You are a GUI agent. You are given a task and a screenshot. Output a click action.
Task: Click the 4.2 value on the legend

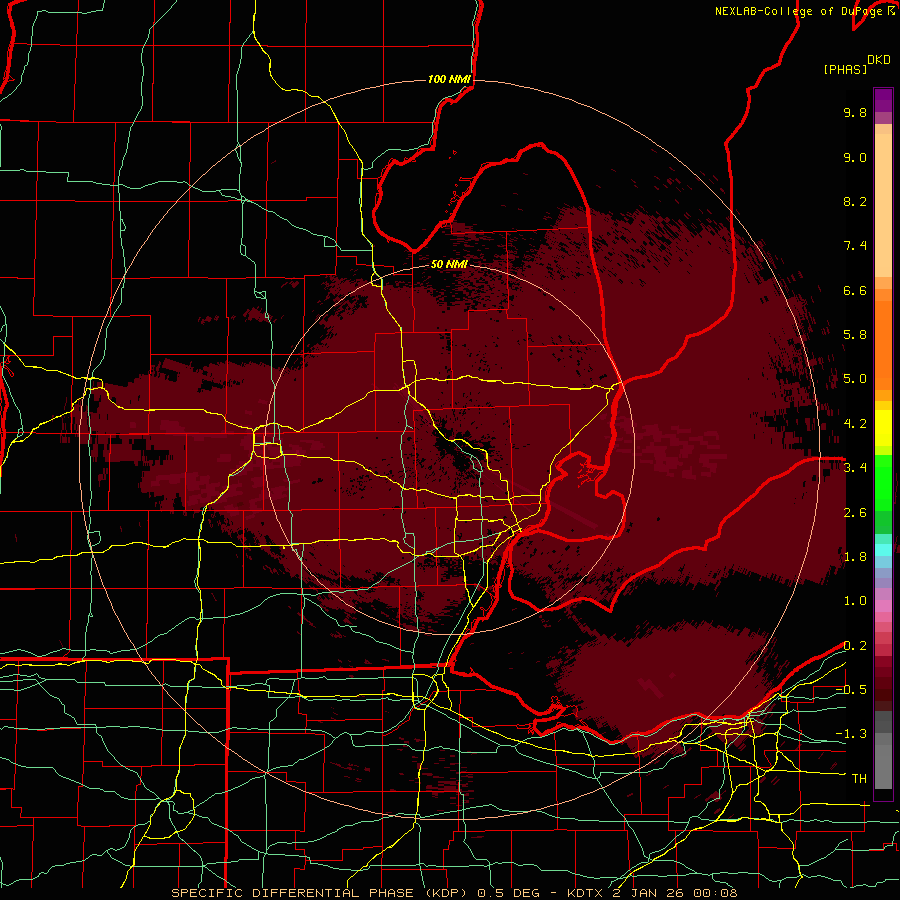click(x=855, y=424)
